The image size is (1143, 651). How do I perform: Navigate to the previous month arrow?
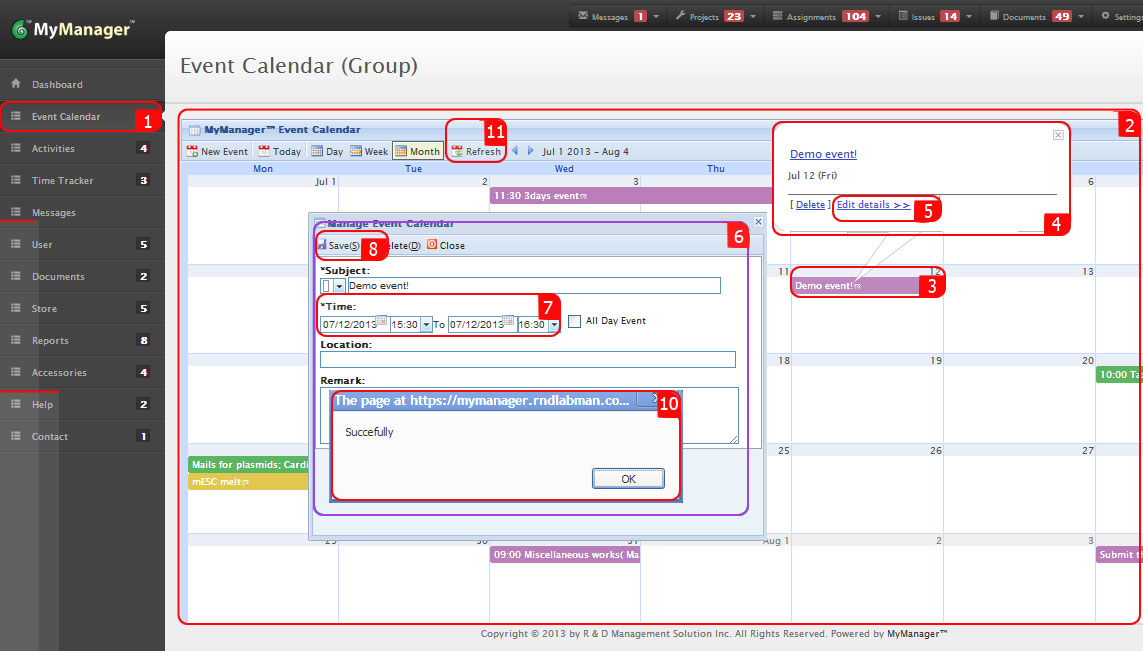[x=513, y=151]
